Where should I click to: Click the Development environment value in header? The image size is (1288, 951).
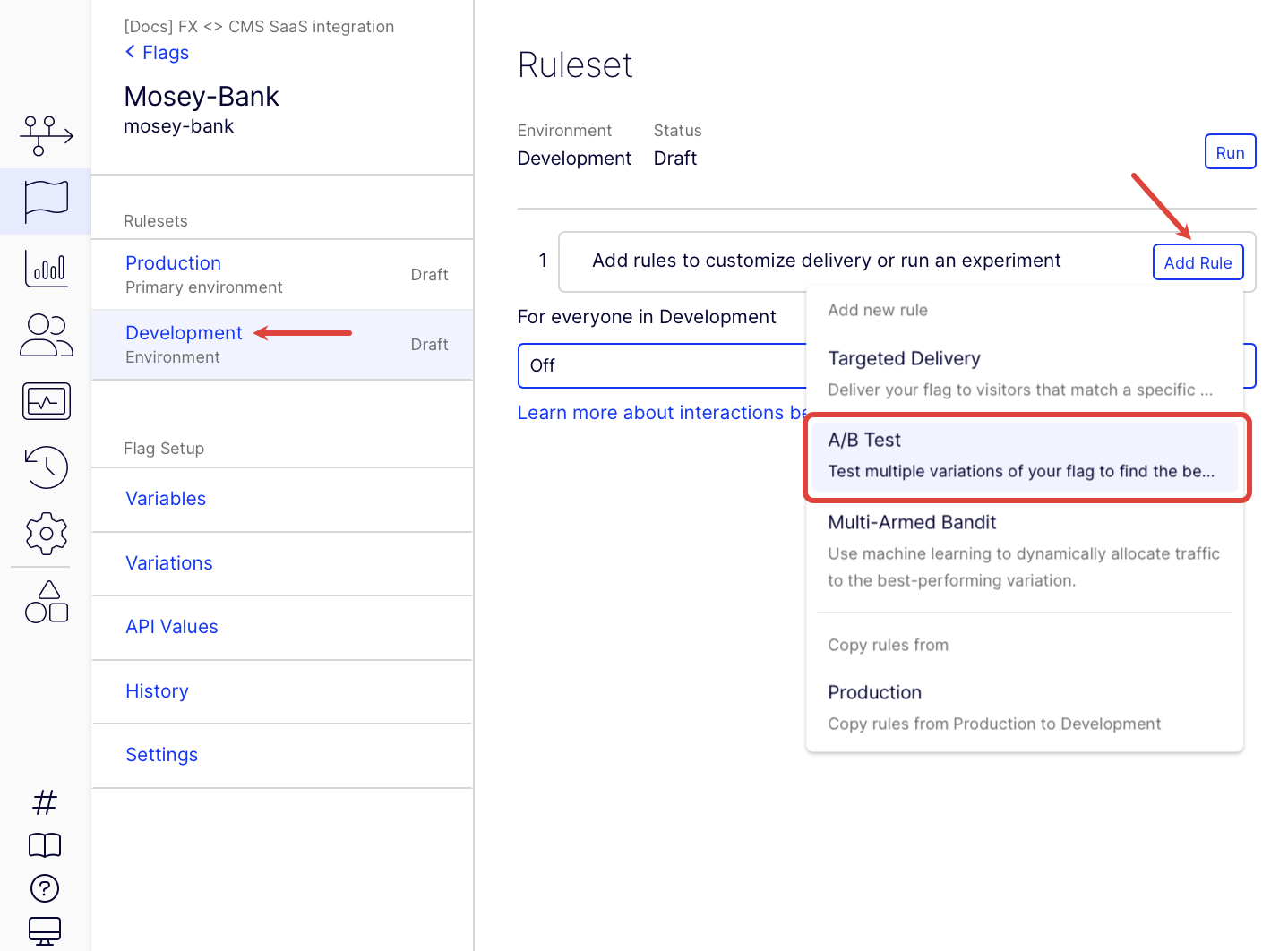[x=574, y=158]
